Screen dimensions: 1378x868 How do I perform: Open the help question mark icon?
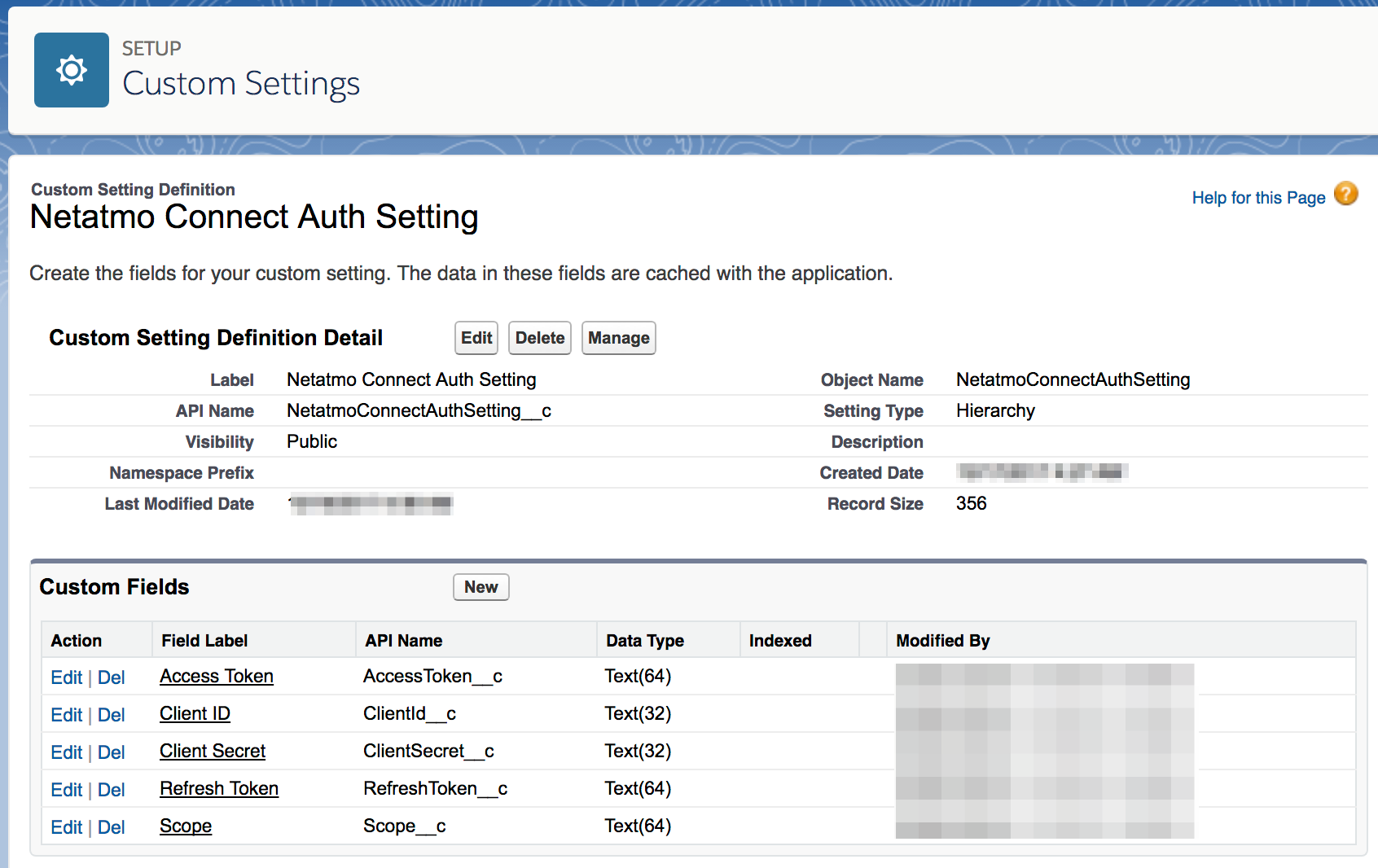pyautogui.click(x=1346, y=194)
